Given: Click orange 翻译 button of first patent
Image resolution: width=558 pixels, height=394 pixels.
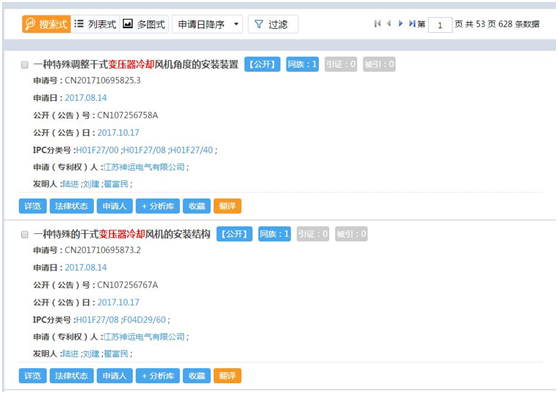Looking at the screenshot, I should pyautogui.click(x=227, y=206).
